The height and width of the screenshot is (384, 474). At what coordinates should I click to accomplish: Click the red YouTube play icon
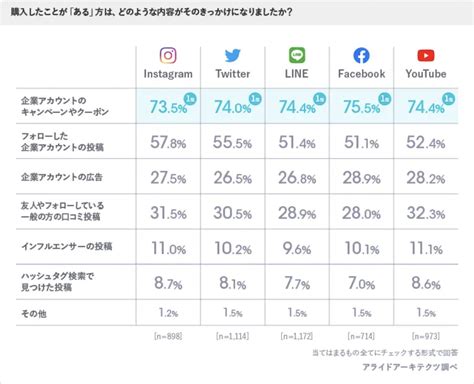point(426,55)
